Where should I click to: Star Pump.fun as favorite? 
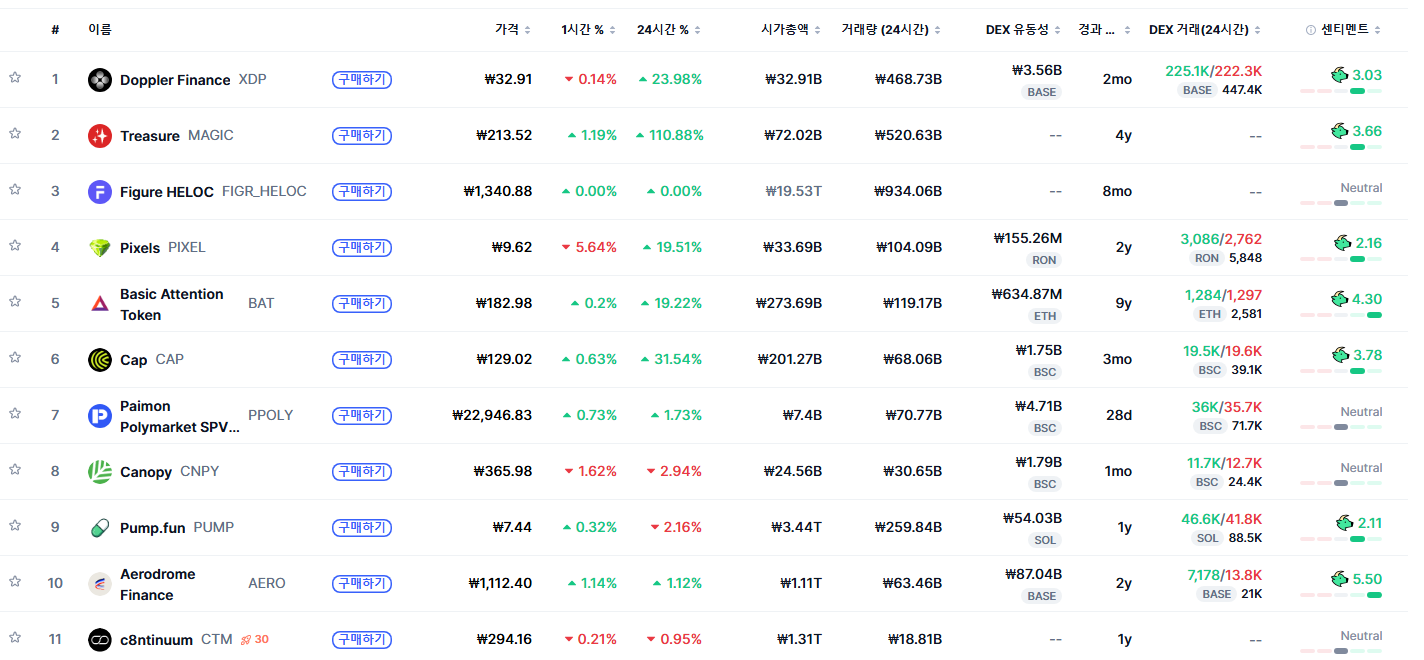coord(15,526)
